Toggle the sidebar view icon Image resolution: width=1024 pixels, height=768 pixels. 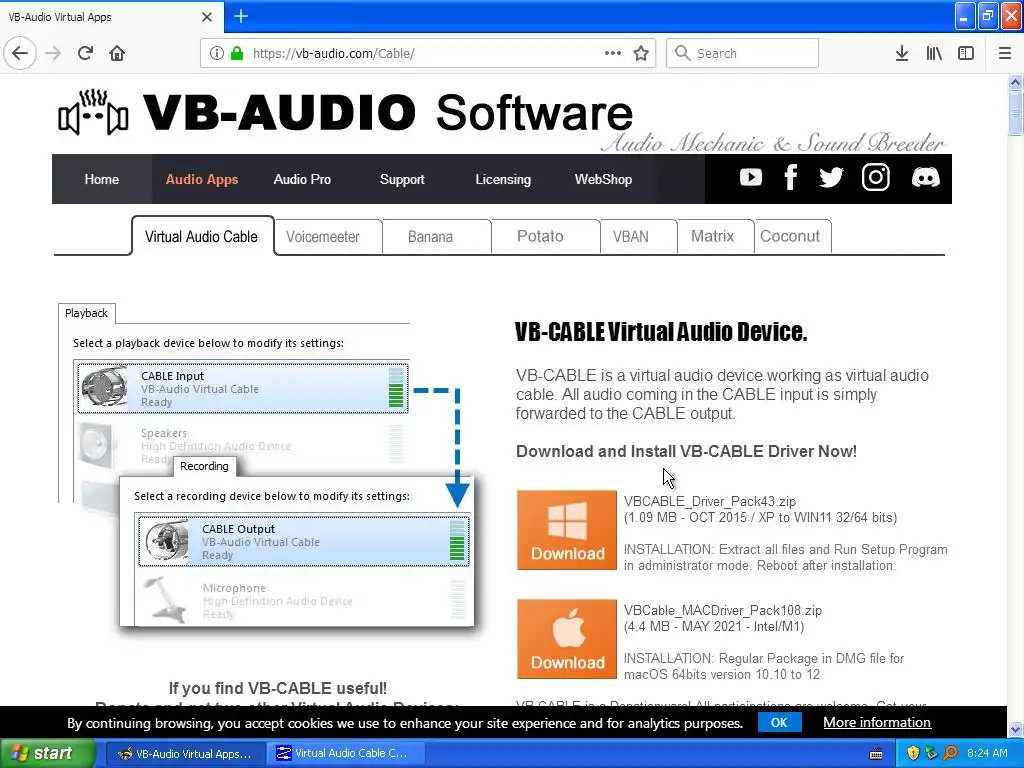[966, 53]
